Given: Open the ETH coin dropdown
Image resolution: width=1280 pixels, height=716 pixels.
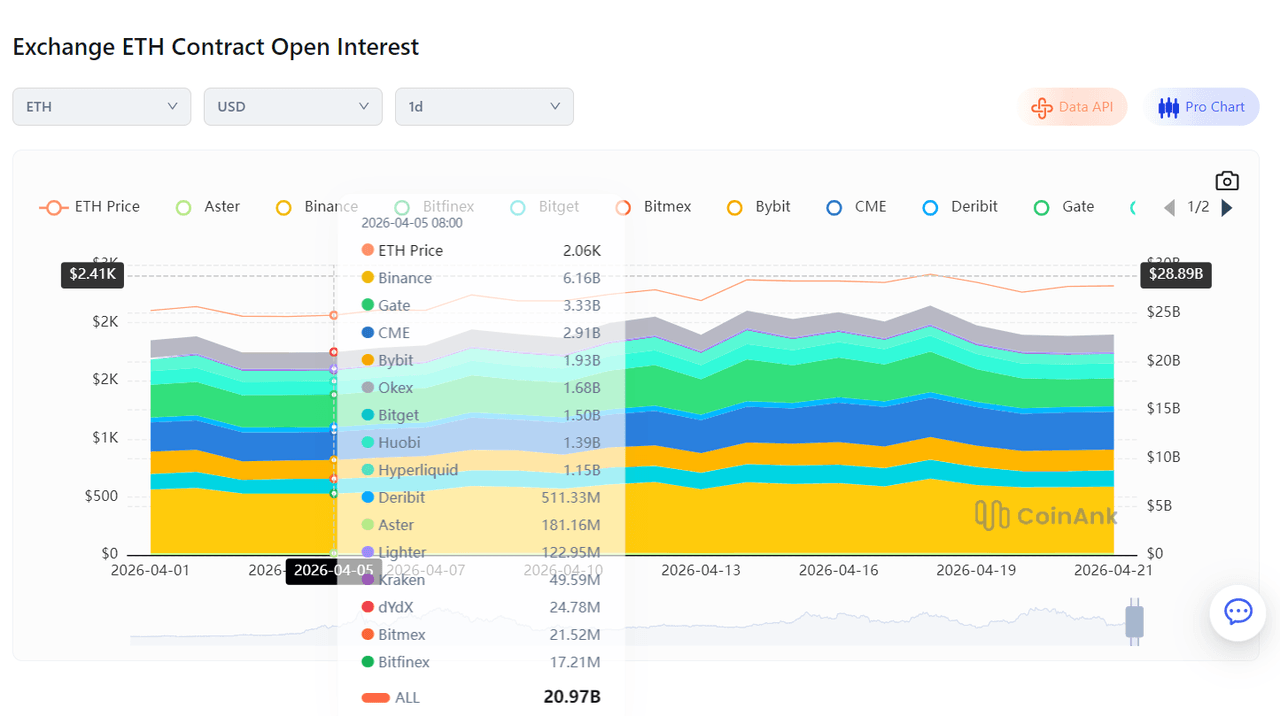Looking at the screenshot, I should click(101, 107).
